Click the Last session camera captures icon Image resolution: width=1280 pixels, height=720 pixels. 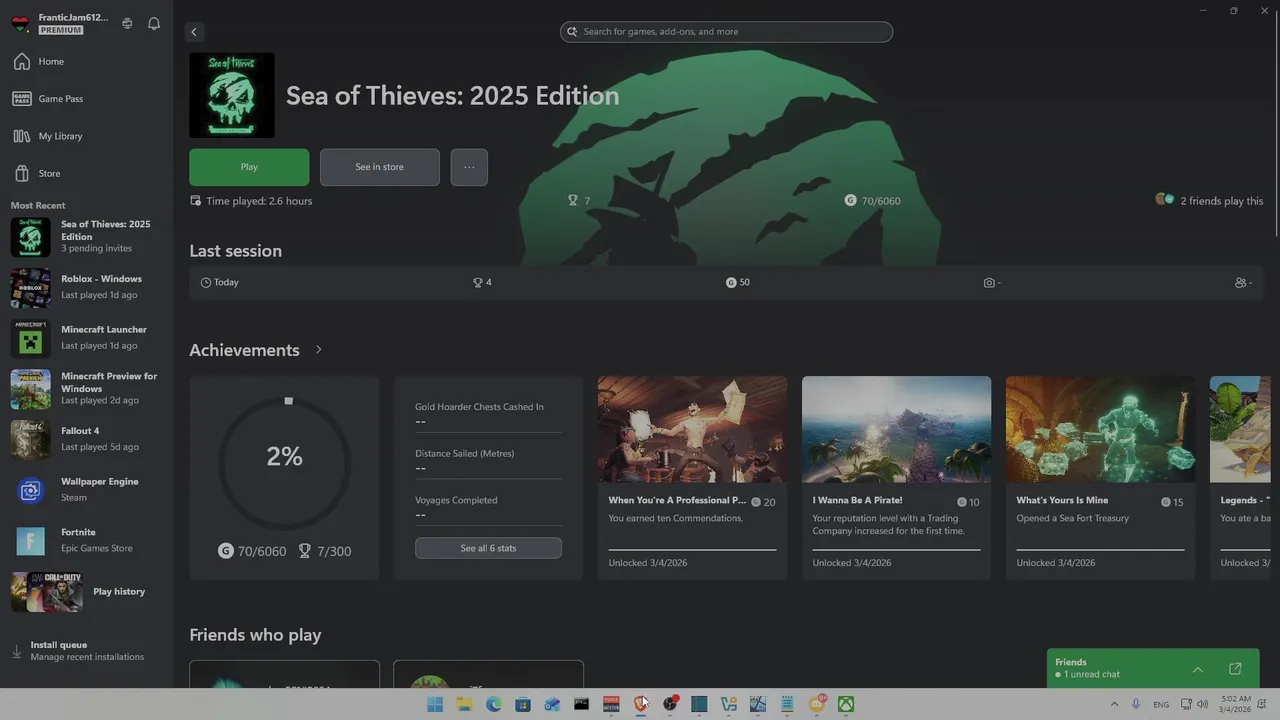pyautogui.click(x=989, y=283)
